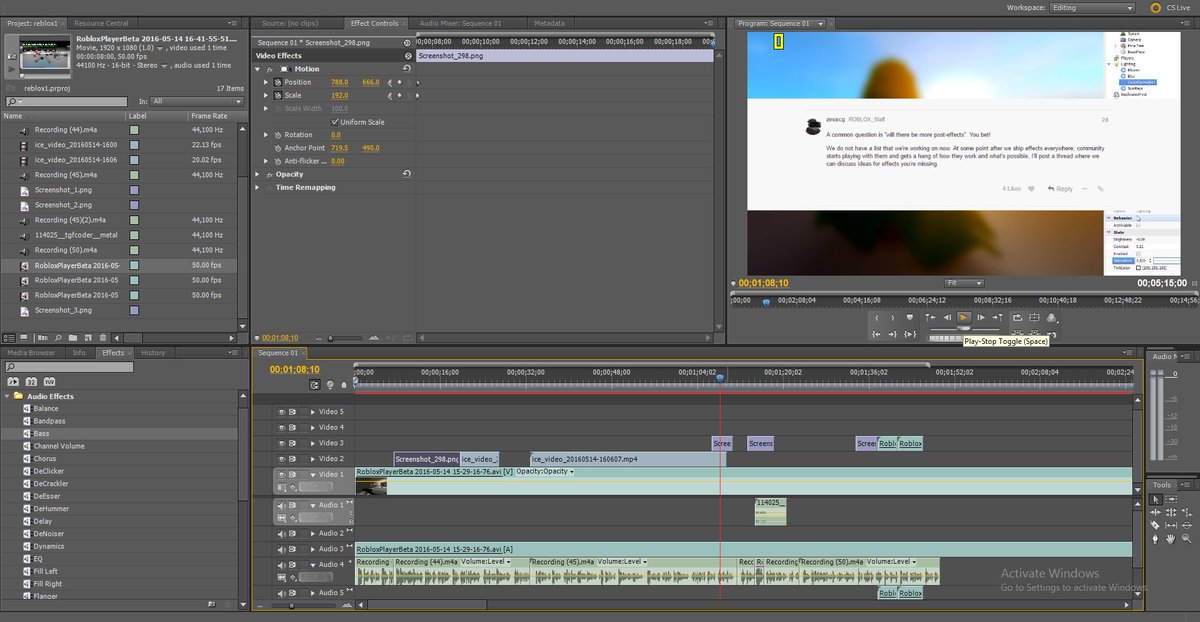The width and height of the screenshot is (1200, 622).
Task: Switch to the Resource Central tab
Action: [101, 23]
